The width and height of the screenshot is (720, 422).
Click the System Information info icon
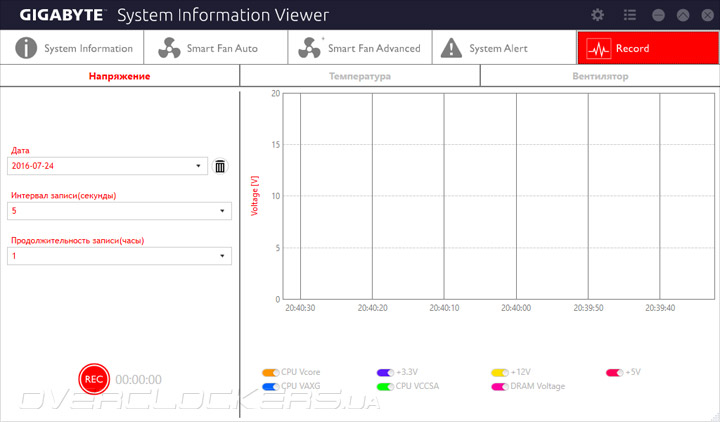click(x=26, y=48)
